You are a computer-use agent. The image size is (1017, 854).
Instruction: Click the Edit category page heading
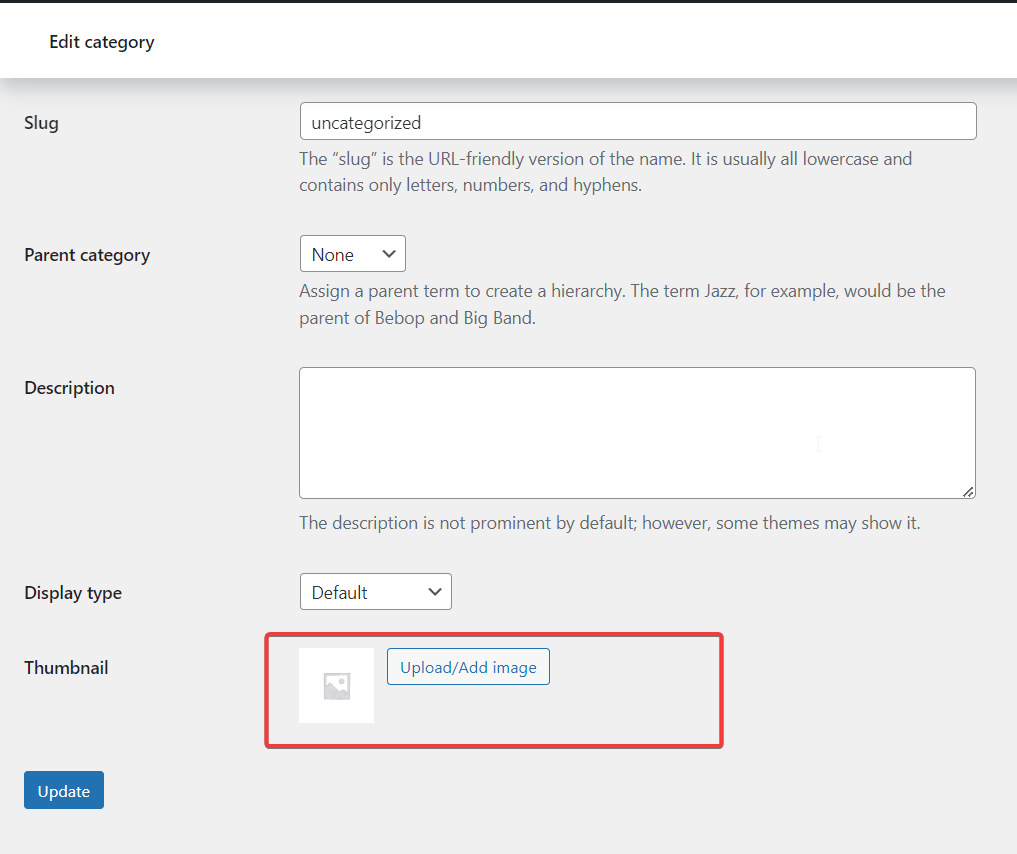click(x=102, y=42)
